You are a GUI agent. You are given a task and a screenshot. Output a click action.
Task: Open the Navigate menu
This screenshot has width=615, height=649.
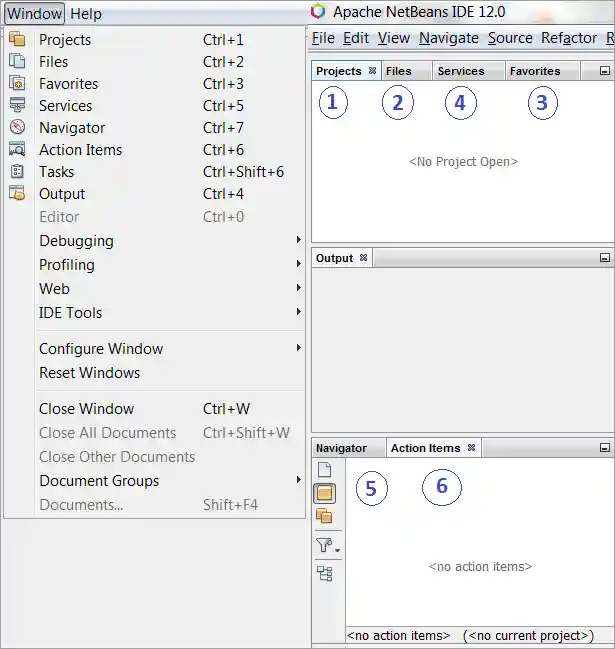point(449,38)
